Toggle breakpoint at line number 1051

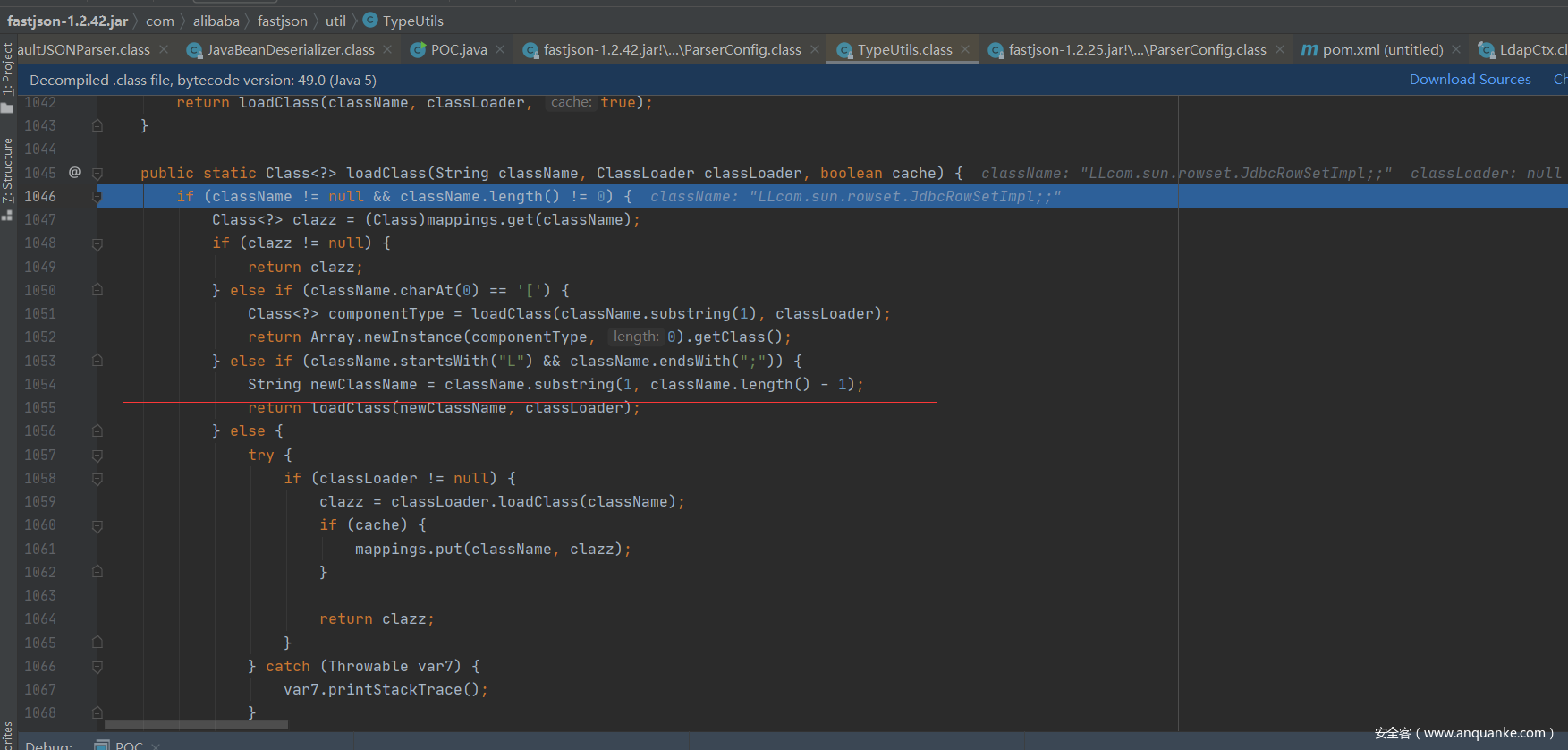pos(40,313)
